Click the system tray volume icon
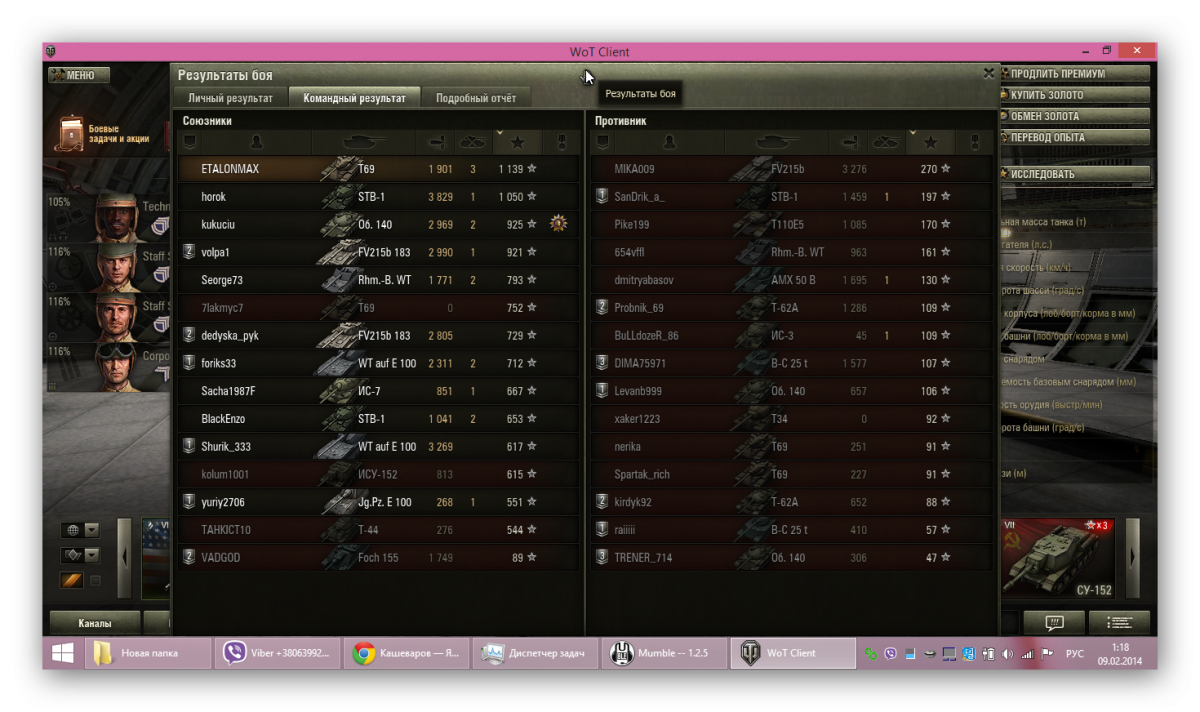The width and height of the screenshot is (1200, 712). click(x=1007, y=654)
